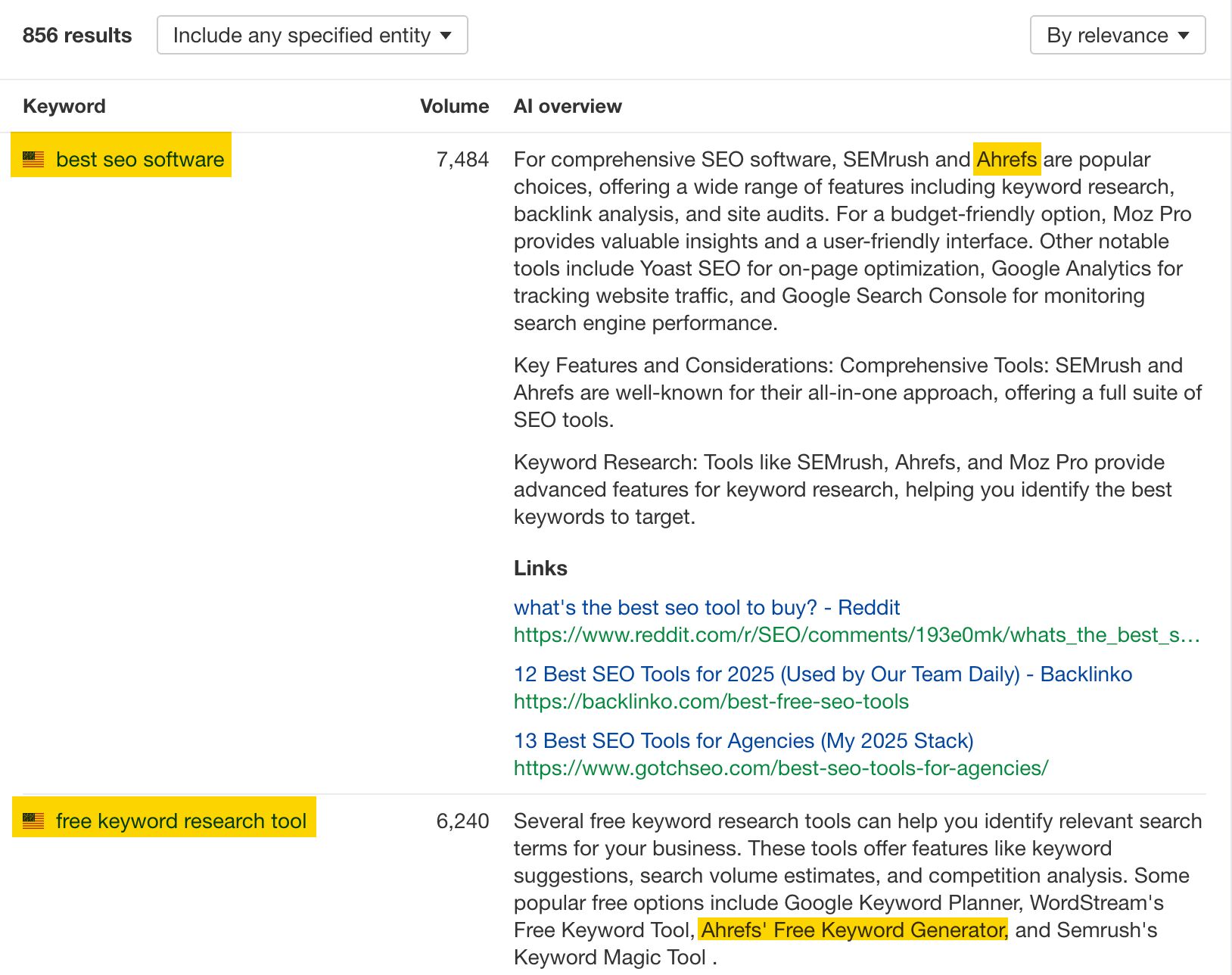Select the highlighted keyword 'best seo software'
The height and width of the screenshot is (975, 1232).
pos(140,159)
